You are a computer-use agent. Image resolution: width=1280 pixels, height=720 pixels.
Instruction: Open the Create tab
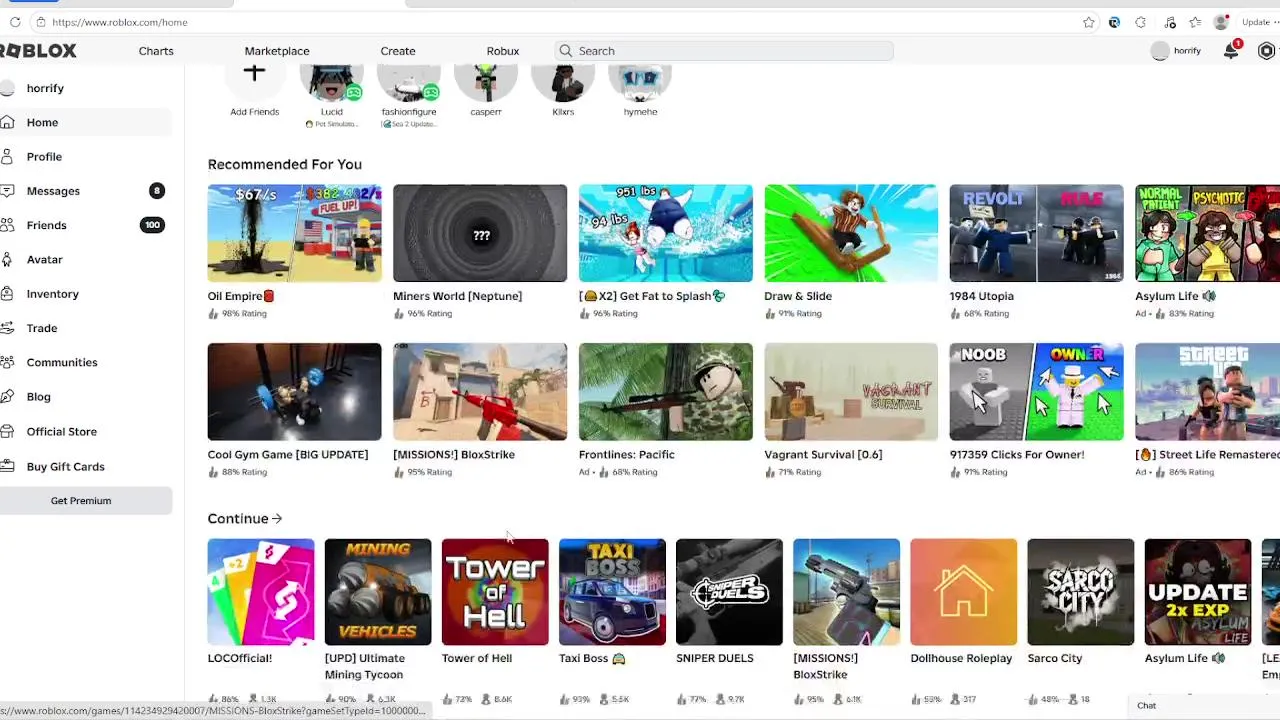pos(398,51)
